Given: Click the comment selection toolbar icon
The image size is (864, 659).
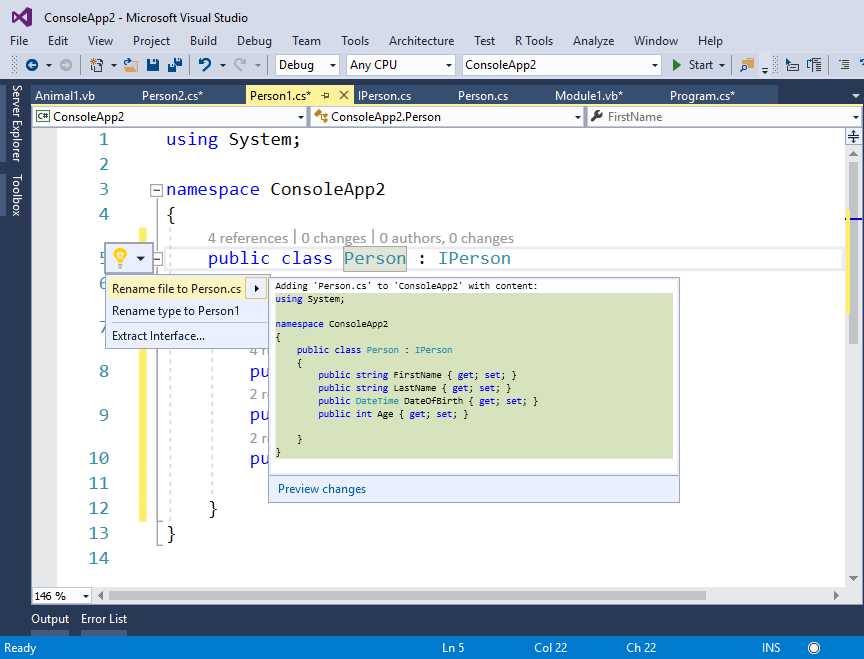Looking at the screenshot, I should tap(814, 65).
